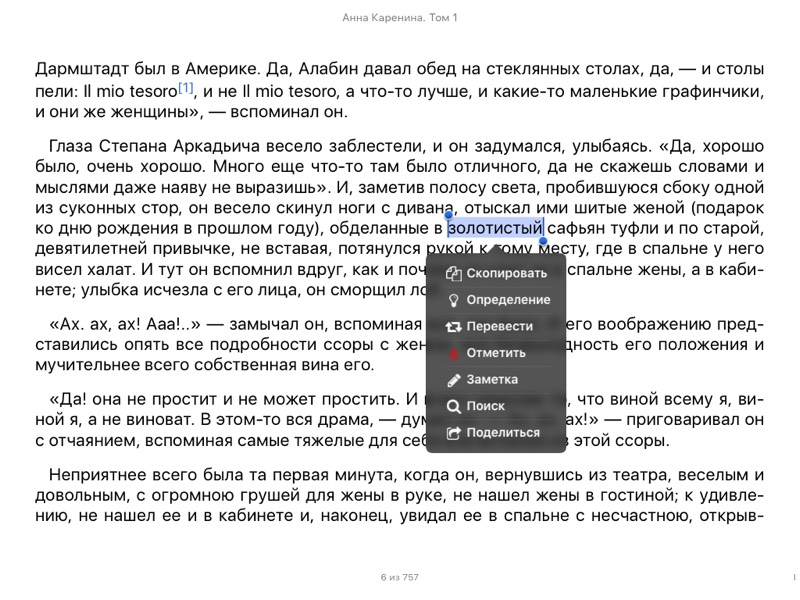The width and height of the screenshot is (800, 600).
Task: Click the start selection handle above золотистый
Action: pos(448,214)
